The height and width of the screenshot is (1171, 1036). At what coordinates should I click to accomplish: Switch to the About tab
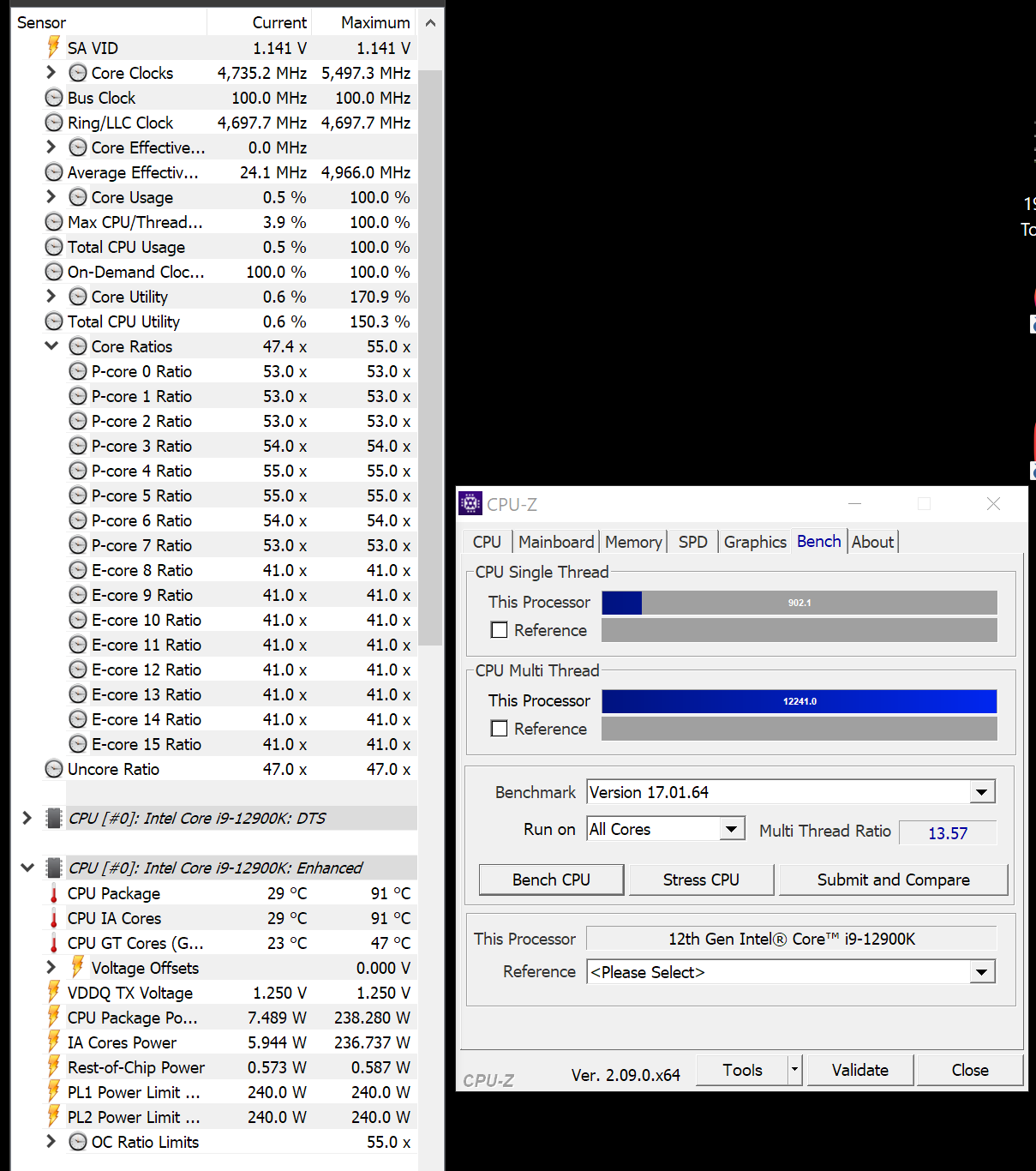[872, 542]
